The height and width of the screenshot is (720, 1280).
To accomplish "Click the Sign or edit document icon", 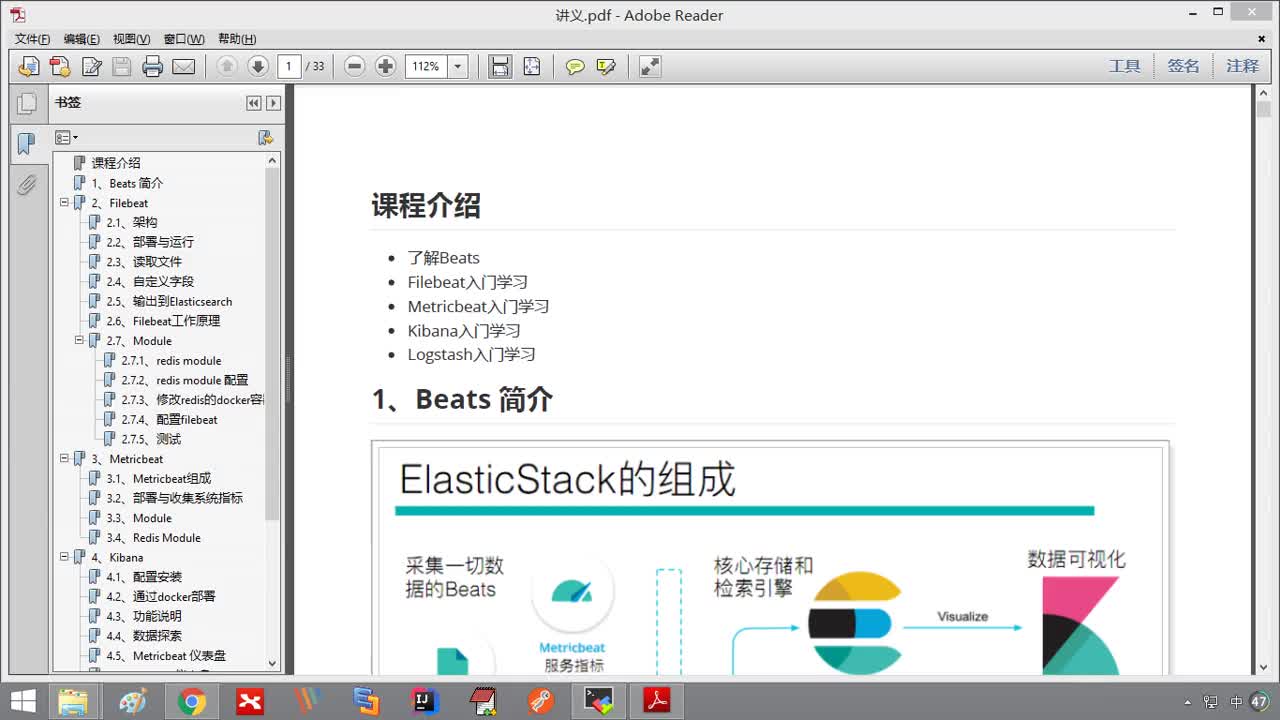I will pyautogui.click(x=91, y=67).
